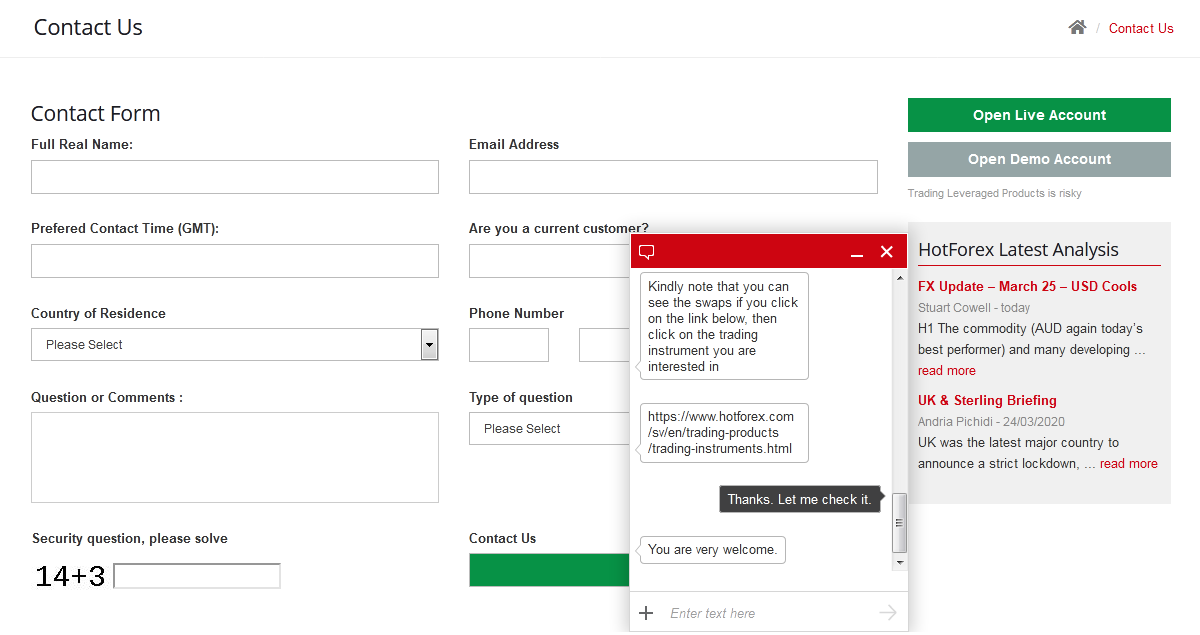Open the Country of Residence dropdown

pyautogui.click(x=235, y=344)
